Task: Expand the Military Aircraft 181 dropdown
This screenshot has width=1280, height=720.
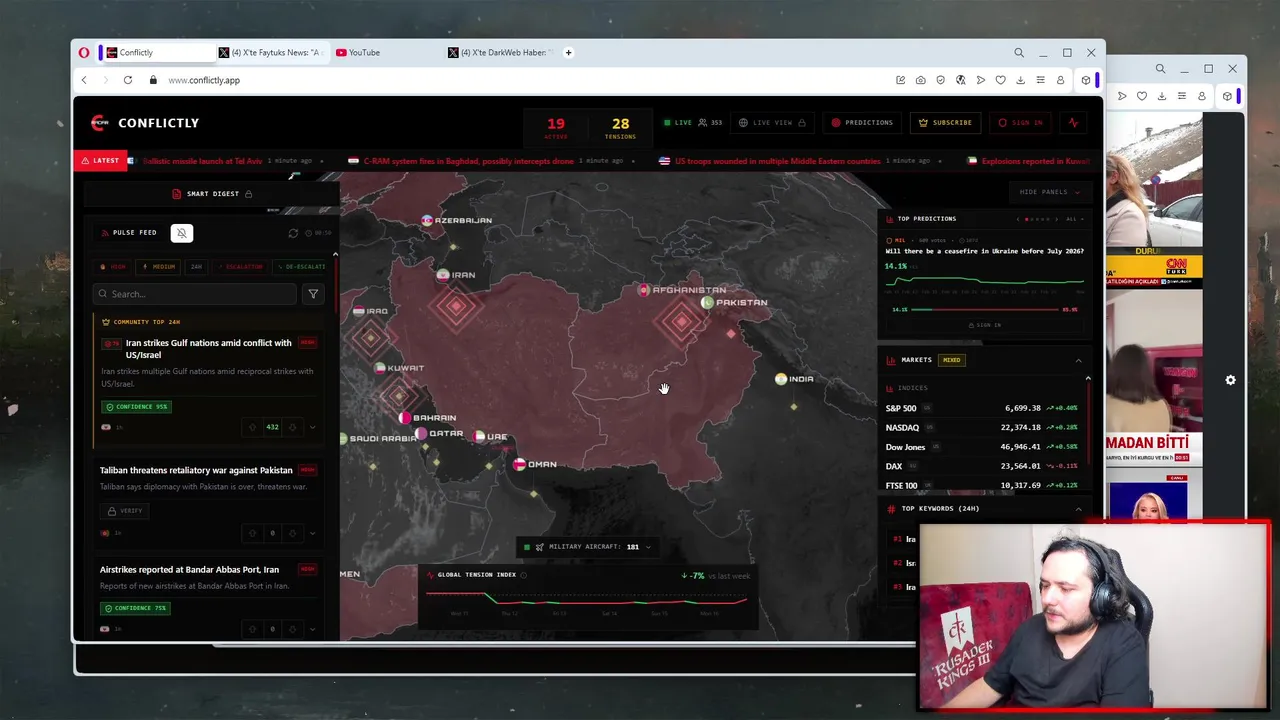Action: point(588,547)
